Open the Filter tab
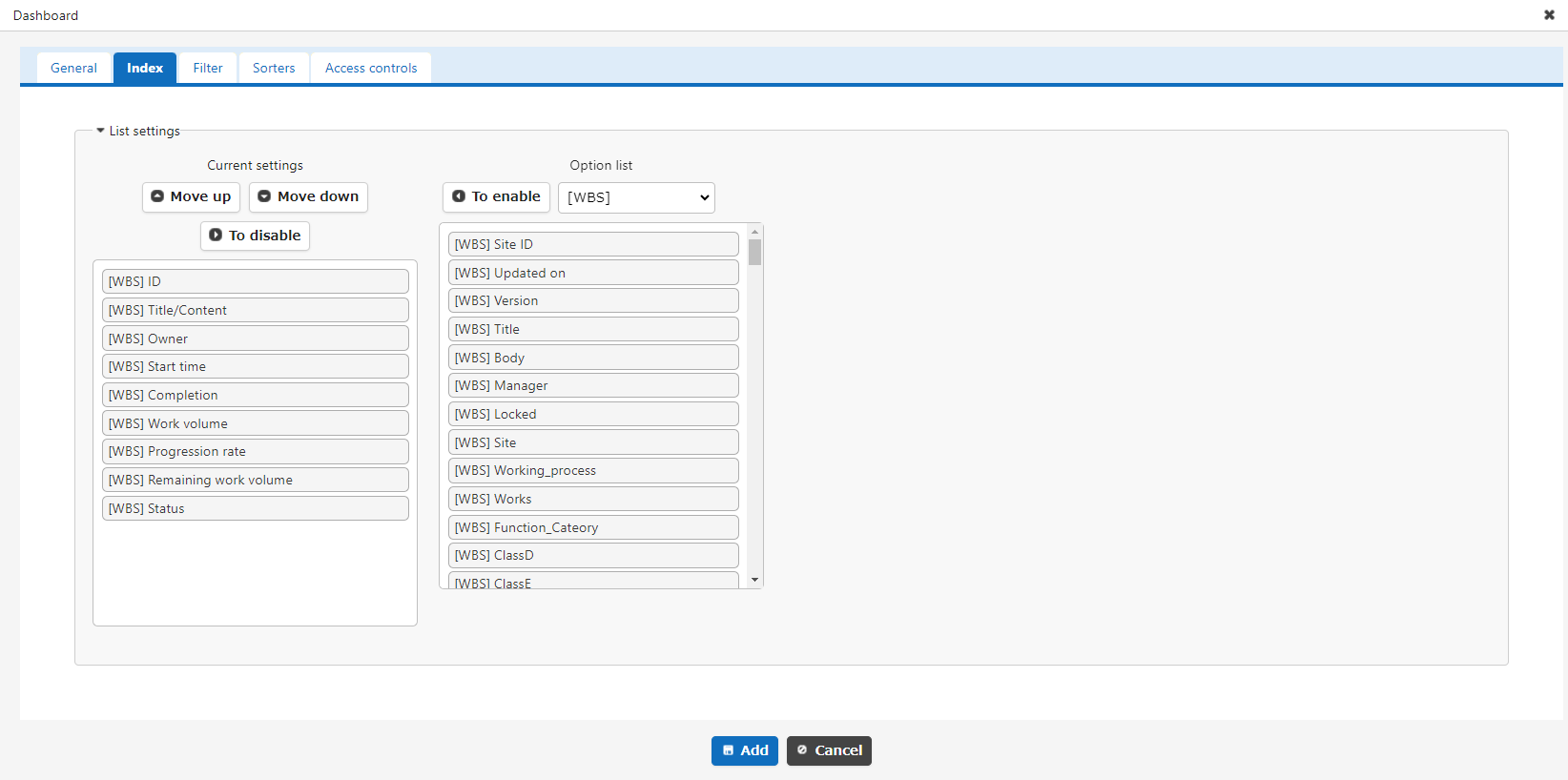1568x780 pixels. [x=208, y=68]
